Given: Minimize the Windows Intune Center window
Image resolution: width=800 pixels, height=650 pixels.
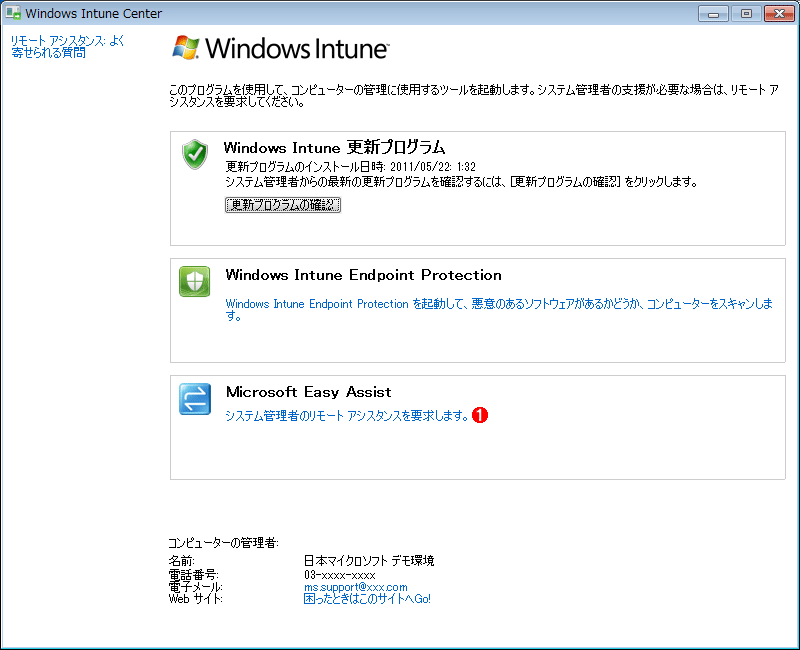Looking at the screenshot, I should pos(713,13).
